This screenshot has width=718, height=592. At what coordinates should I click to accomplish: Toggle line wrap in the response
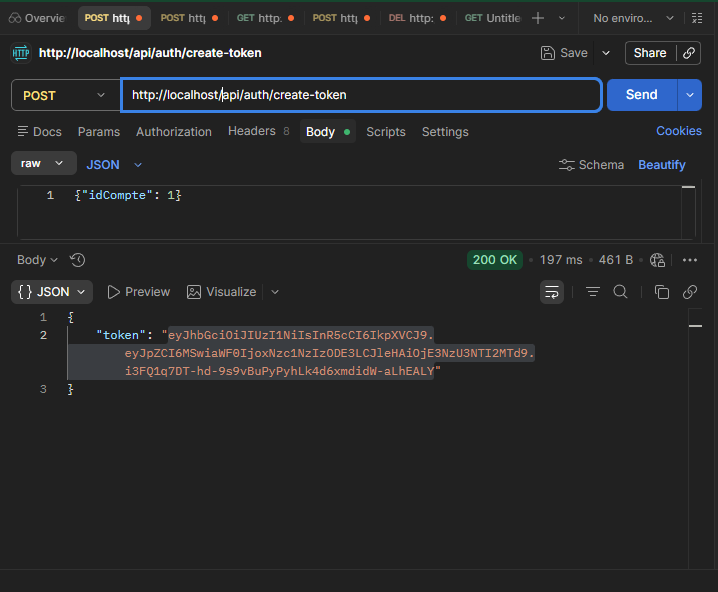click(552, 292)
